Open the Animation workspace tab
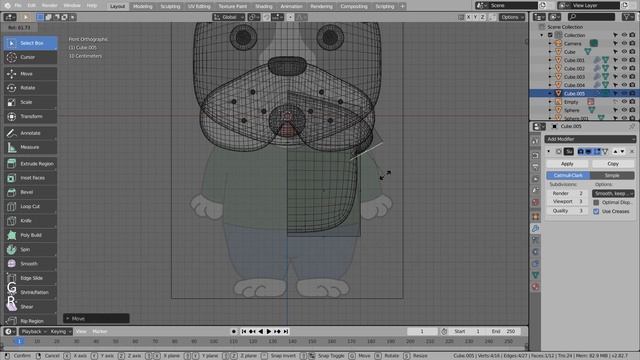Screen dimensions: 640x360 click(291, 6)
